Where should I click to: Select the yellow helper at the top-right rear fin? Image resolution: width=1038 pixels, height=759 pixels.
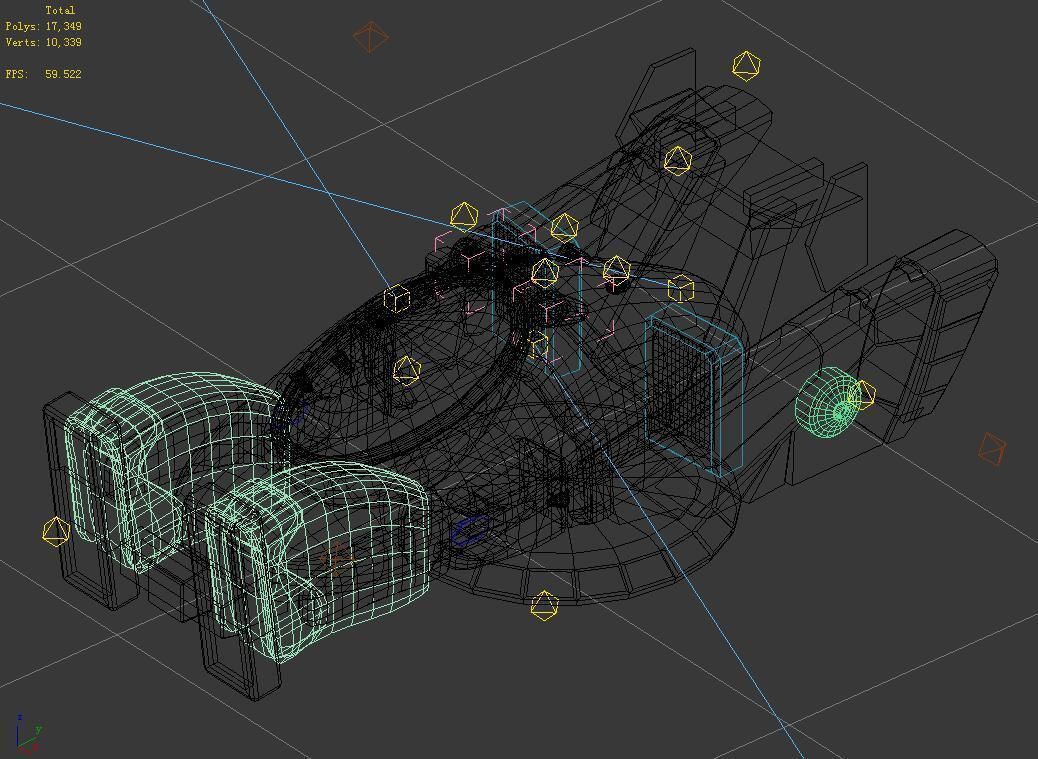pos(747,66)
